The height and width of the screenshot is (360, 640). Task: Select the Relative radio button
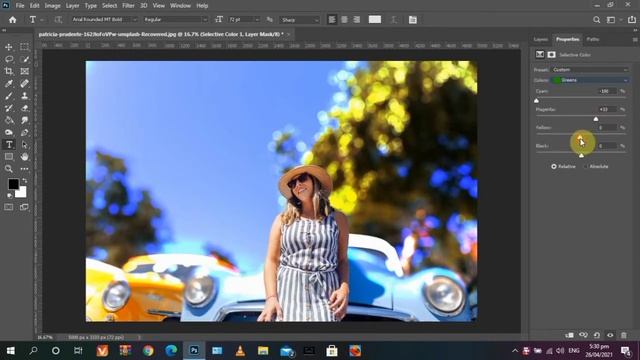[554, 167]
